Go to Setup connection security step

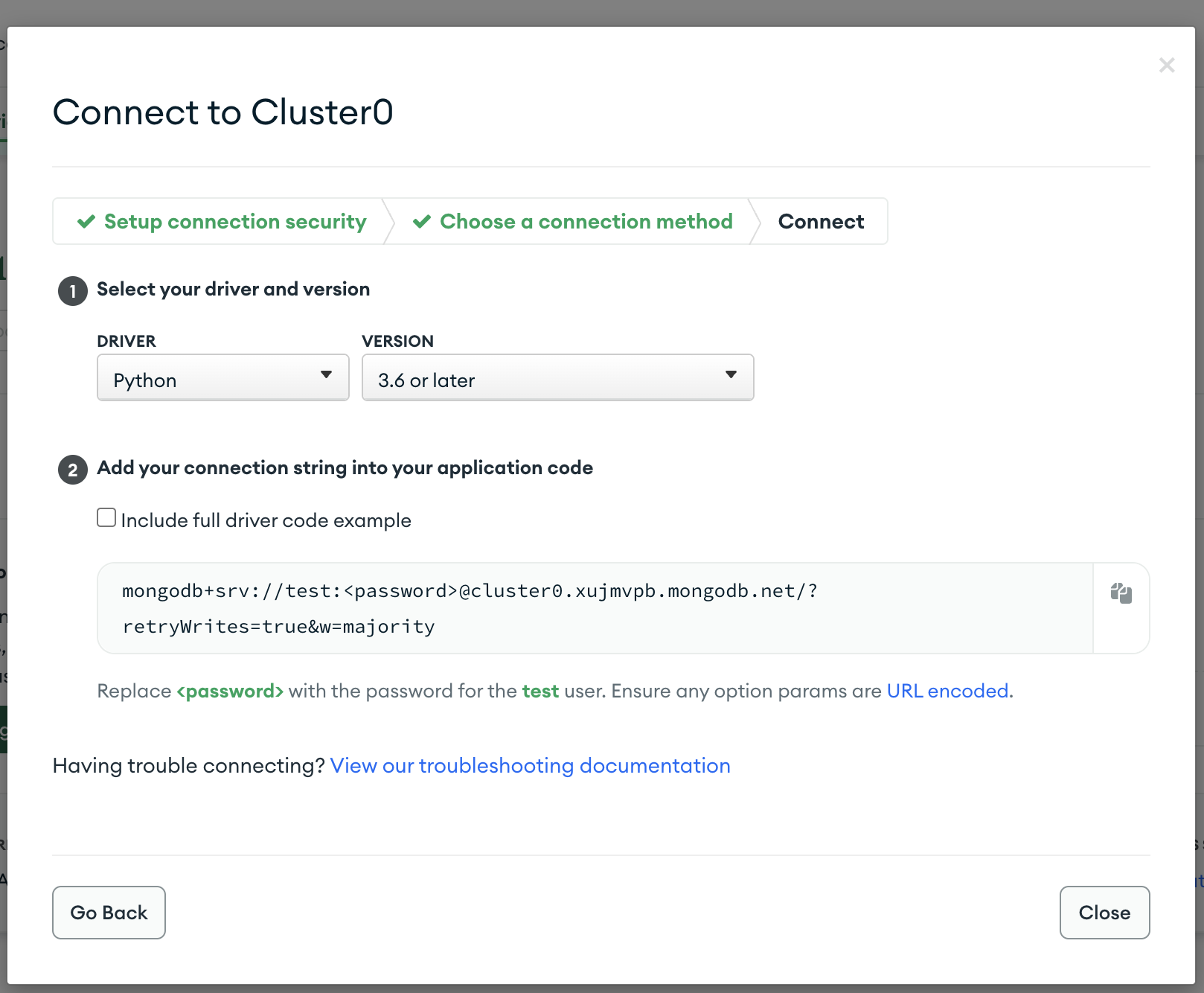222,221
